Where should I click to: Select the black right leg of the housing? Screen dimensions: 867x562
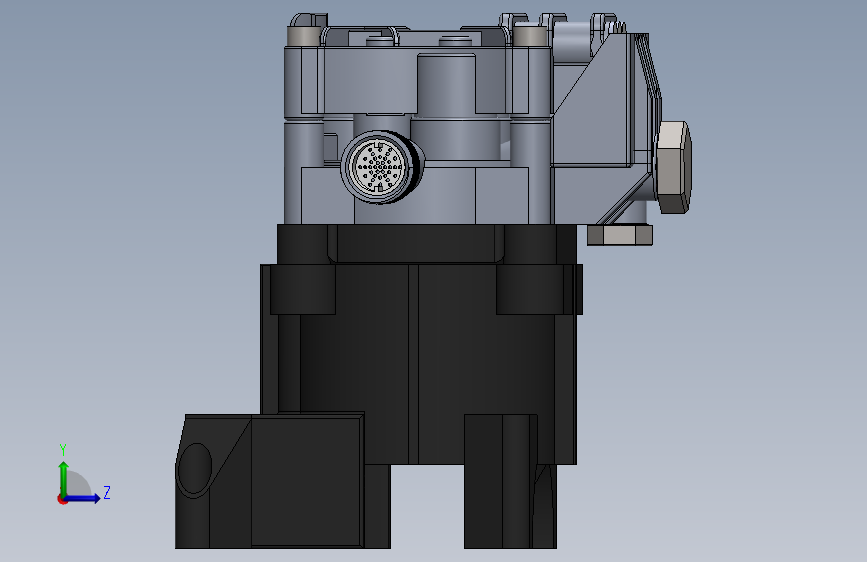point(510,481)
